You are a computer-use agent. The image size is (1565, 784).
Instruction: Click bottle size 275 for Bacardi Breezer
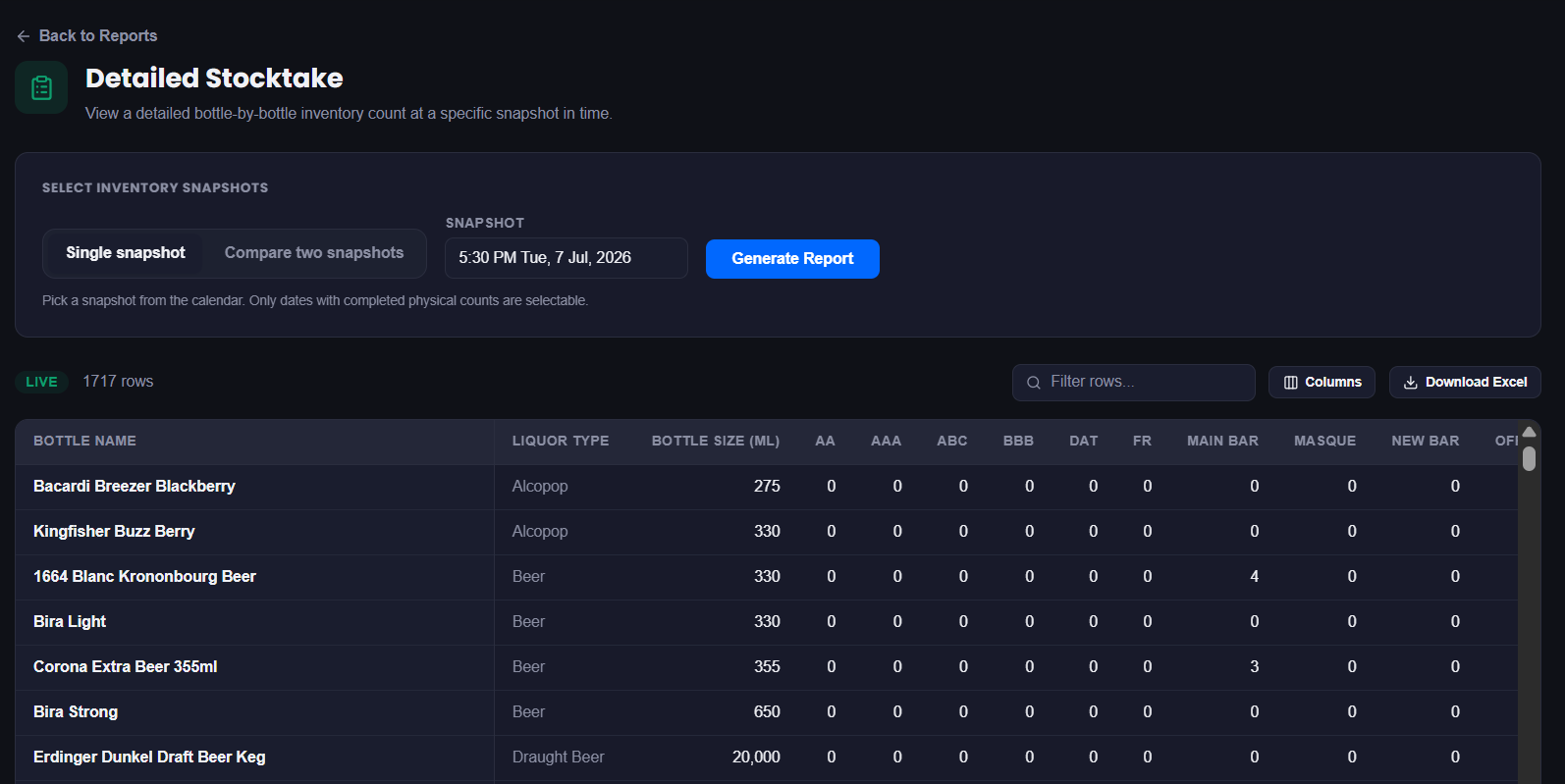(x=767, y=487)
